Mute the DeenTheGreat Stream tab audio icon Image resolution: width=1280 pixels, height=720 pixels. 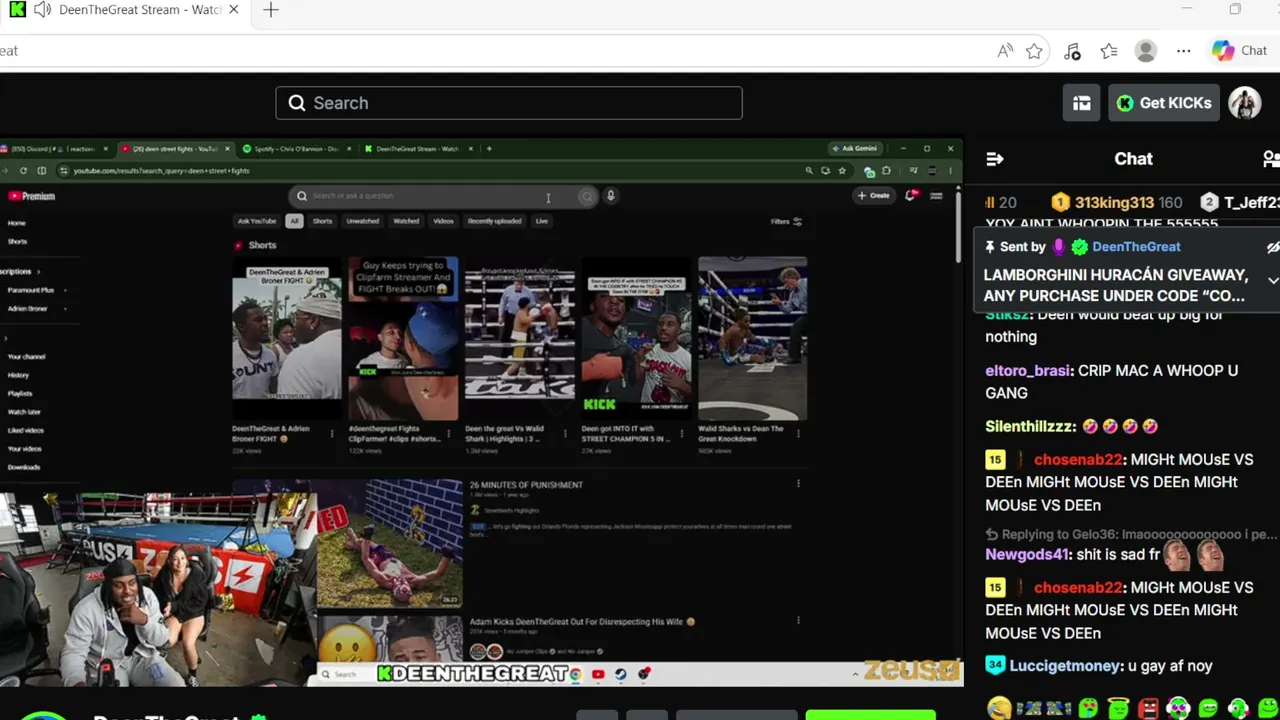41,10
